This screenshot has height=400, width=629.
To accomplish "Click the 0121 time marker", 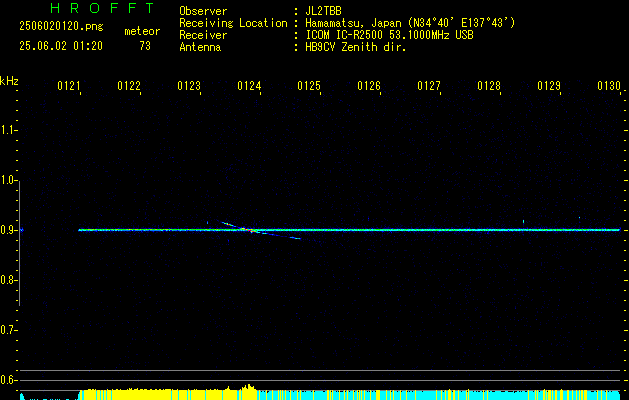I will [69, 86].
